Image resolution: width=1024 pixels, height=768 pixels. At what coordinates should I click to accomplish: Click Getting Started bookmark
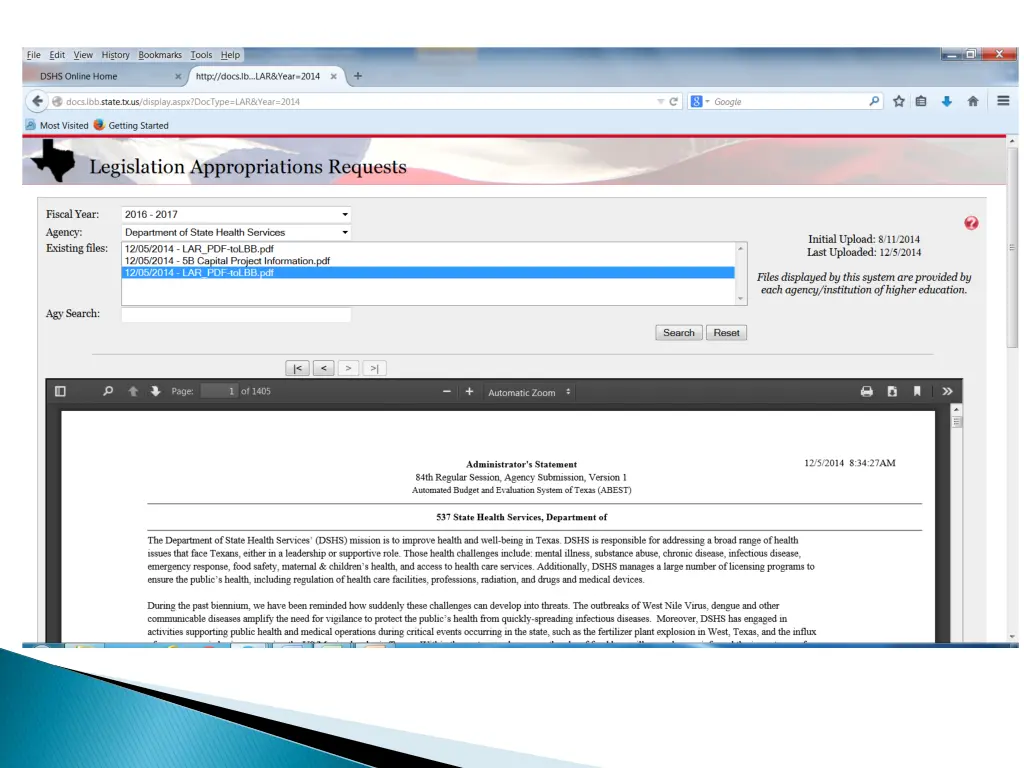coord(131,125)
